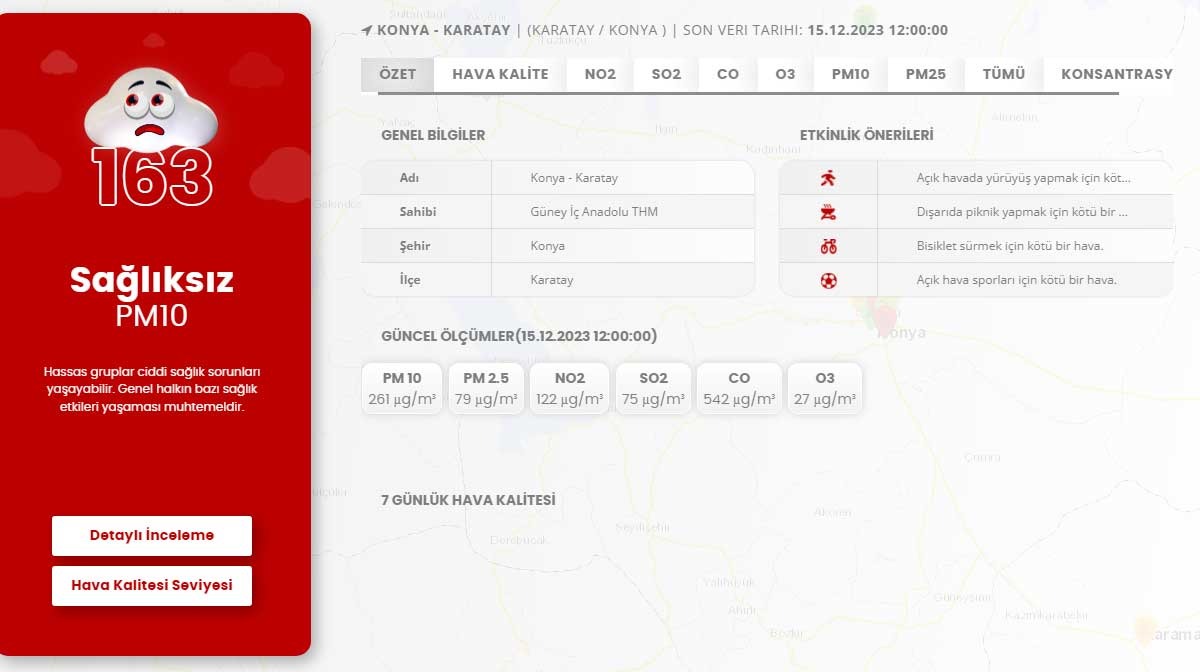The height and width of the screenshot is (672, 1200).
Task: Select the SO2 tab
Action: [666, 74]
